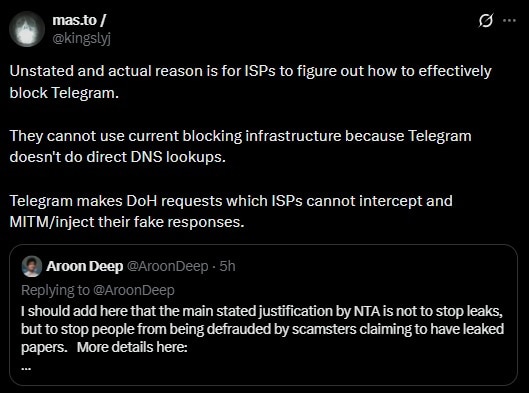Select the "Unstated and actual reason" paragraph
Screen dimensions: 529x393
pyautogui.click(x=250, y=82)
